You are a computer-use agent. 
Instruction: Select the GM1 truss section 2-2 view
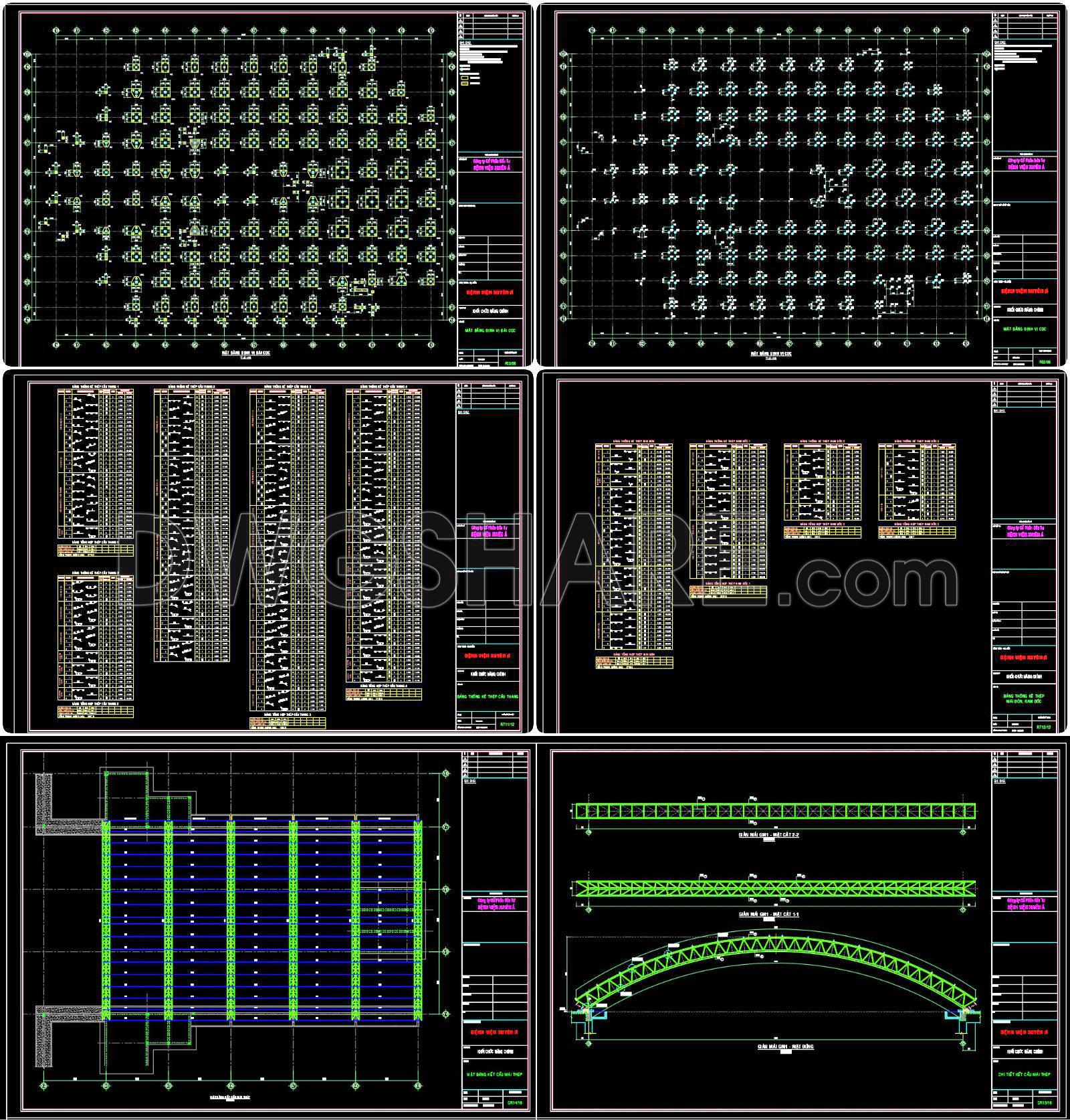pyautogui.click(x=776, y=811)
